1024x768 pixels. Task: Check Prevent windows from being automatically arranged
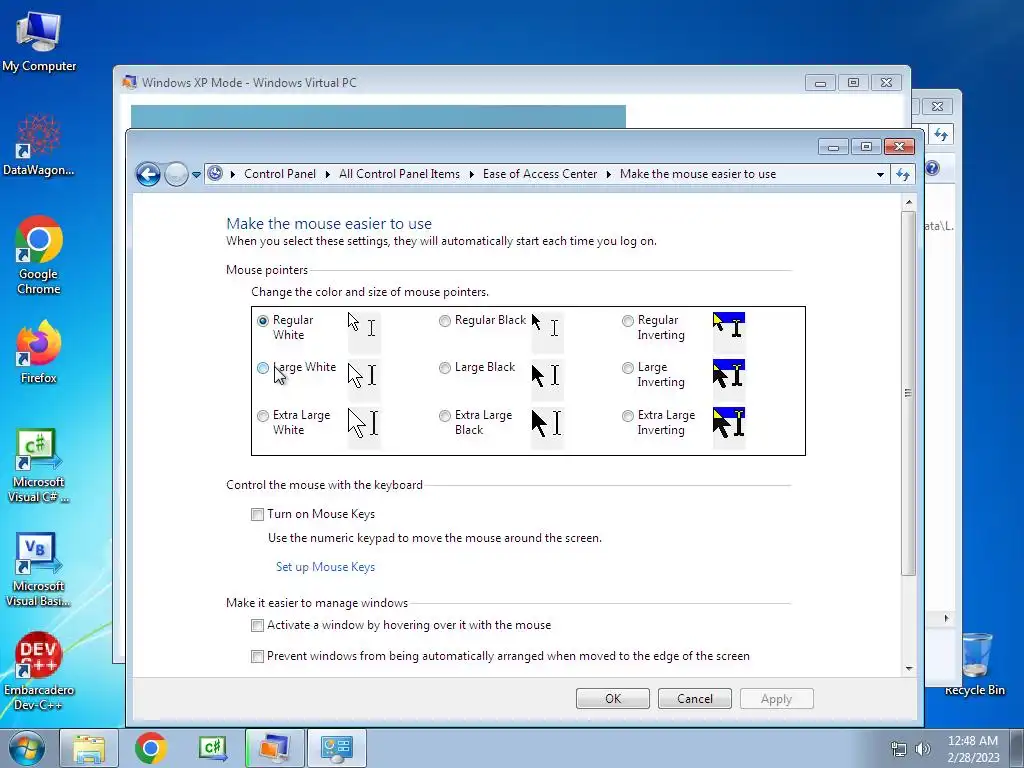[x=257, y=656]
